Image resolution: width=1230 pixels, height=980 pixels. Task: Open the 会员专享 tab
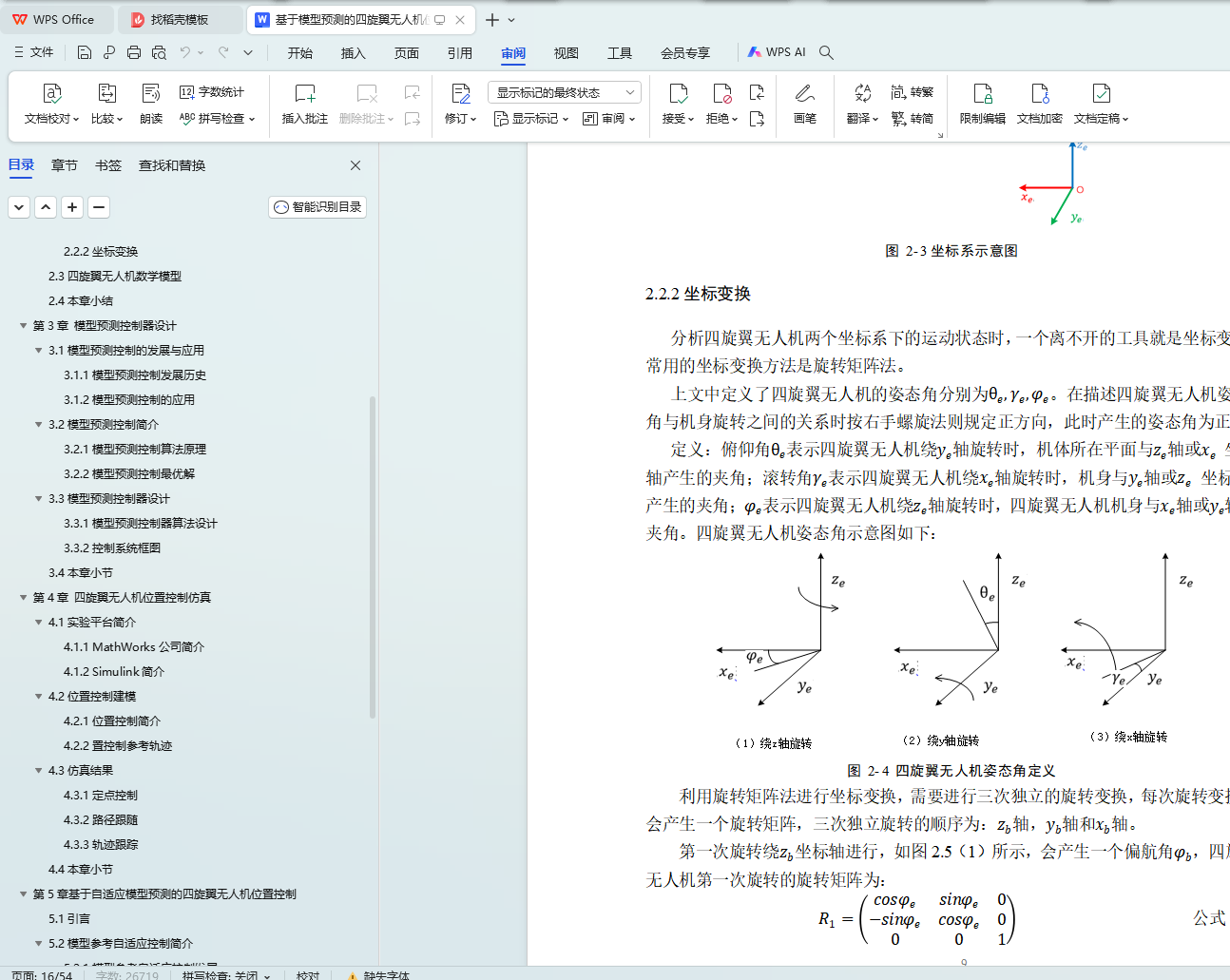[x=685, y=53]
